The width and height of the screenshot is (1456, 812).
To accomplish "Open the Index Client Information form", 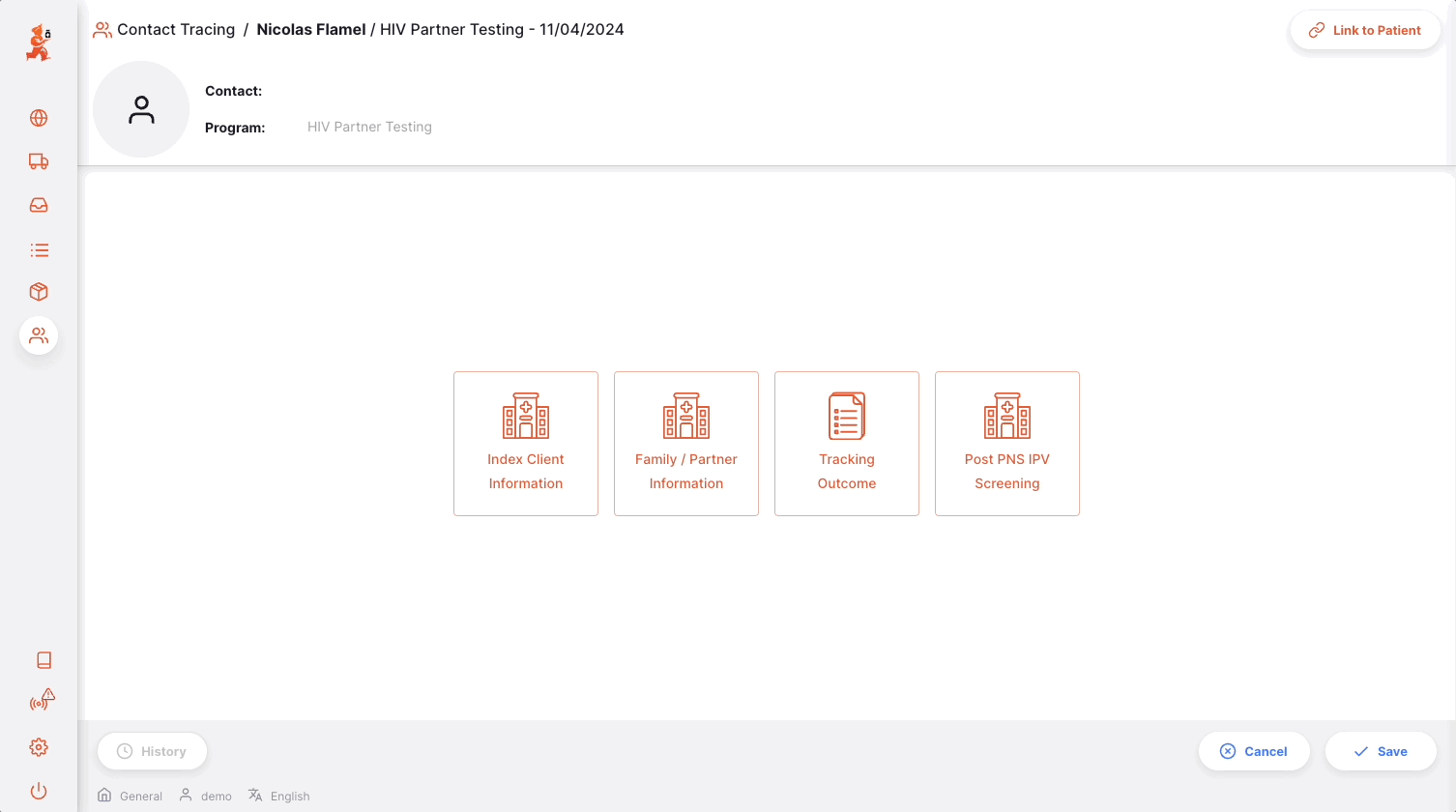I will tap(526, 444).
